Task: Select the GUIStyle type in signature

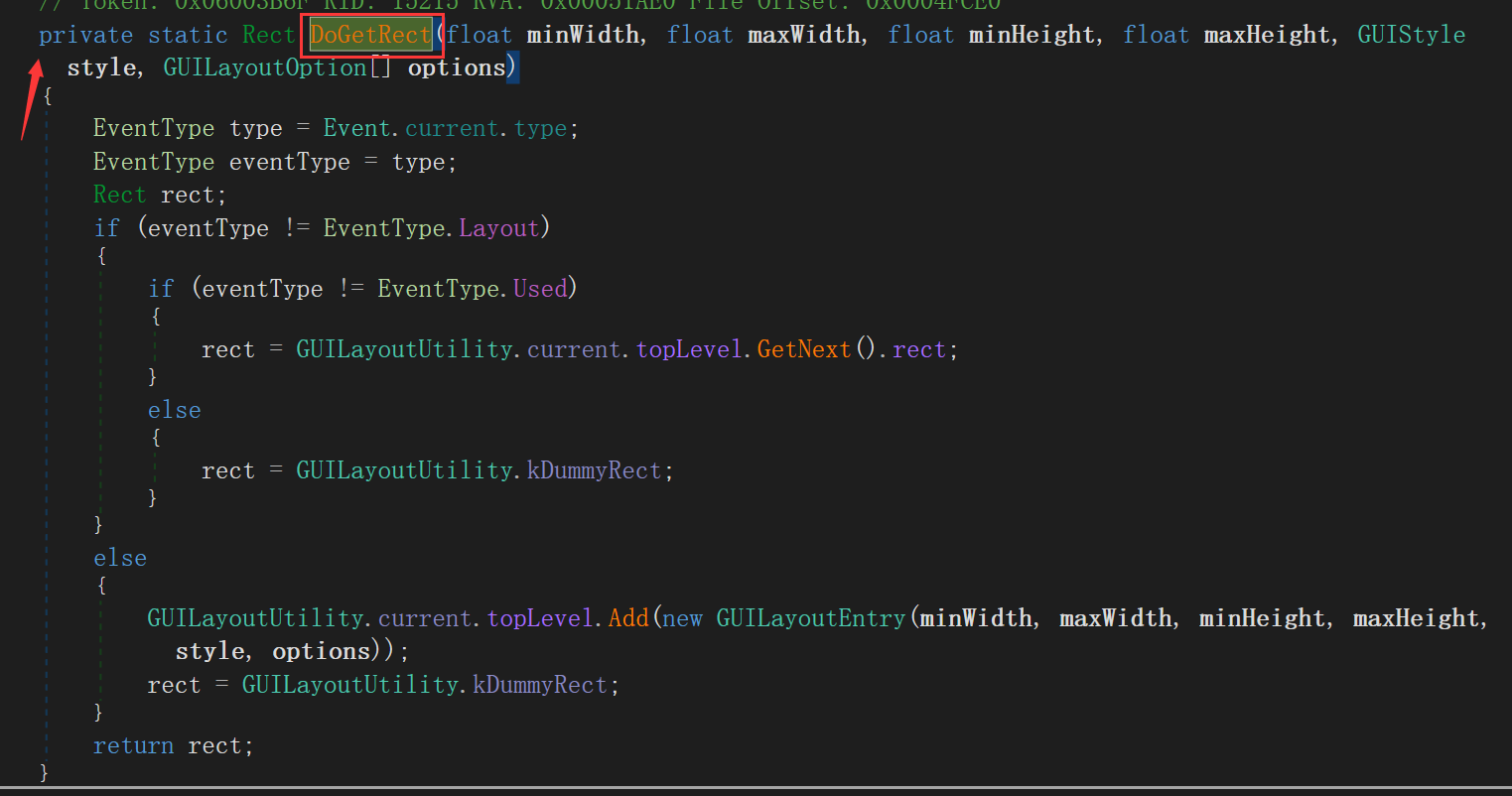Action: (1411, 36)
